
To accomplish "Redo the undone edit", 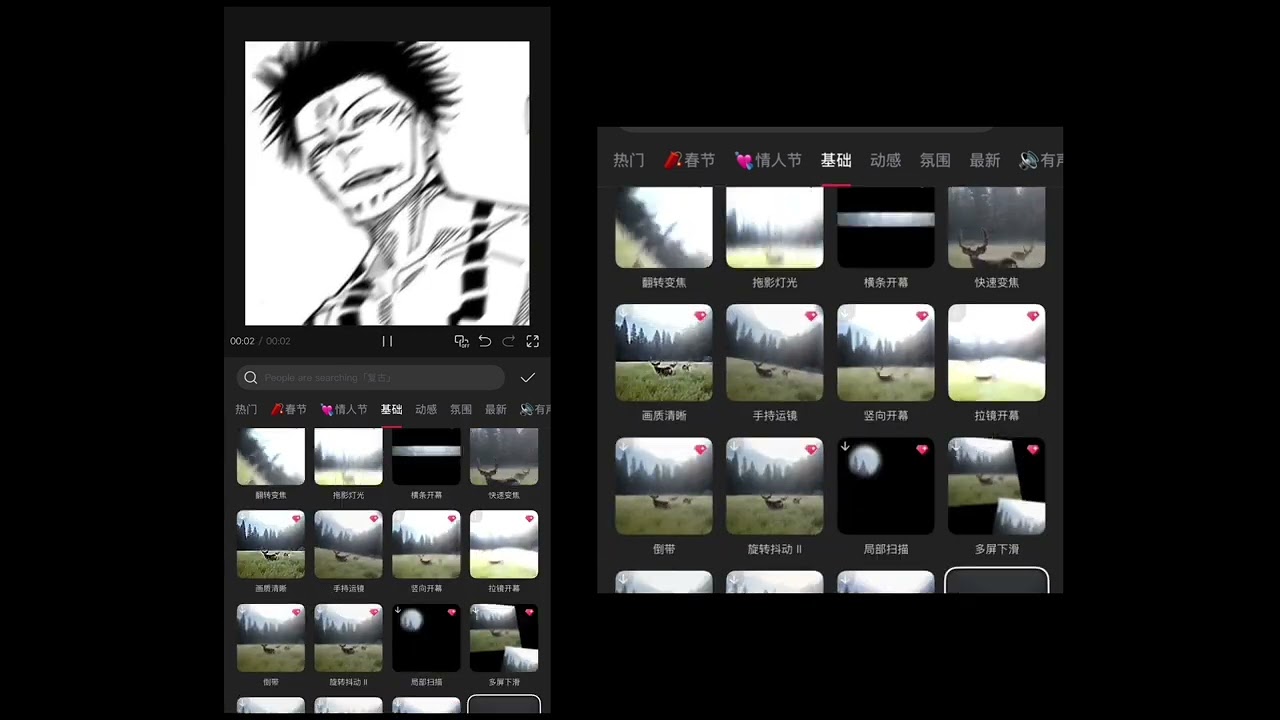I will (509, 341).
